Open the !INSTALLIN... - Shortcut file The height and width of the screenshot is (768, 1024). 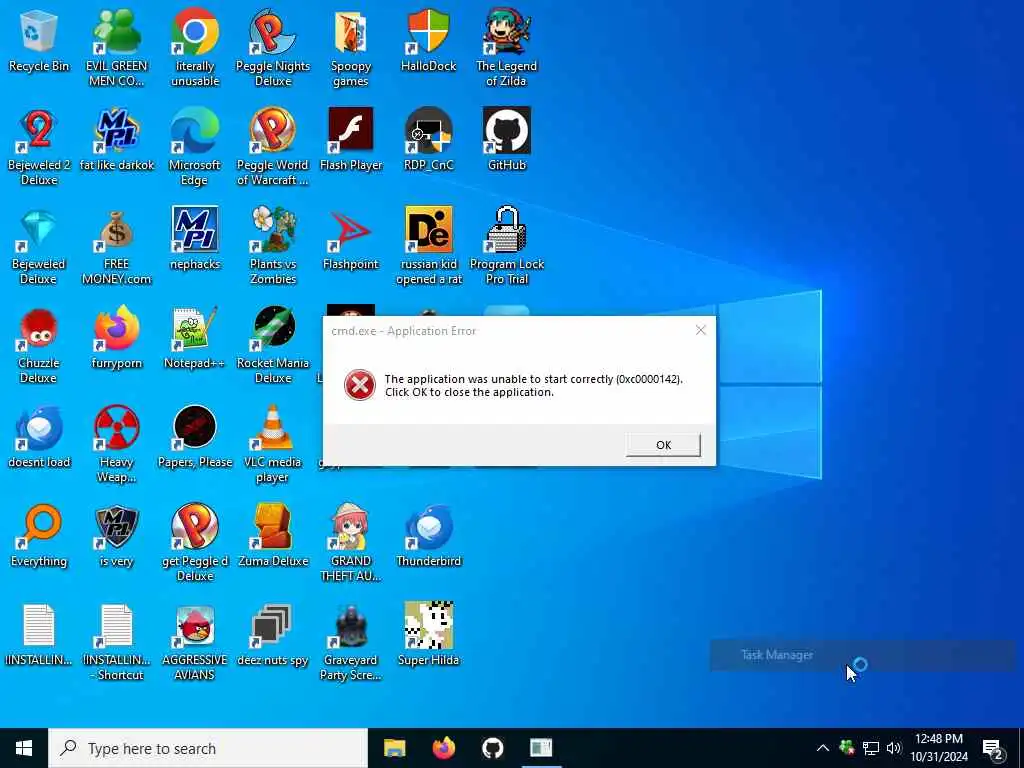[x=116, y=643]
